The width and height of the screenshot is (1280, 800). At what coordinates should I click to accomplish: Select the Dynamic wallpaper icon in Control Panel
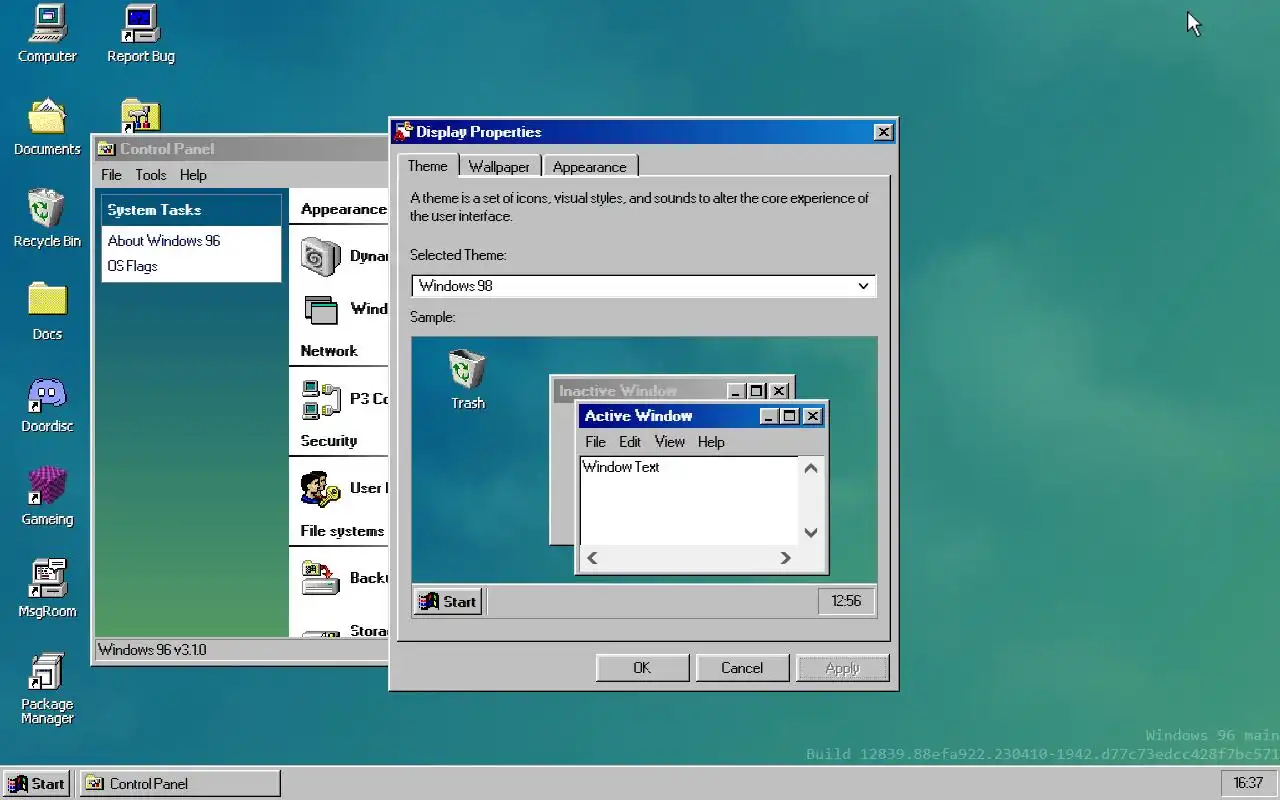click(x=321, y=257)
